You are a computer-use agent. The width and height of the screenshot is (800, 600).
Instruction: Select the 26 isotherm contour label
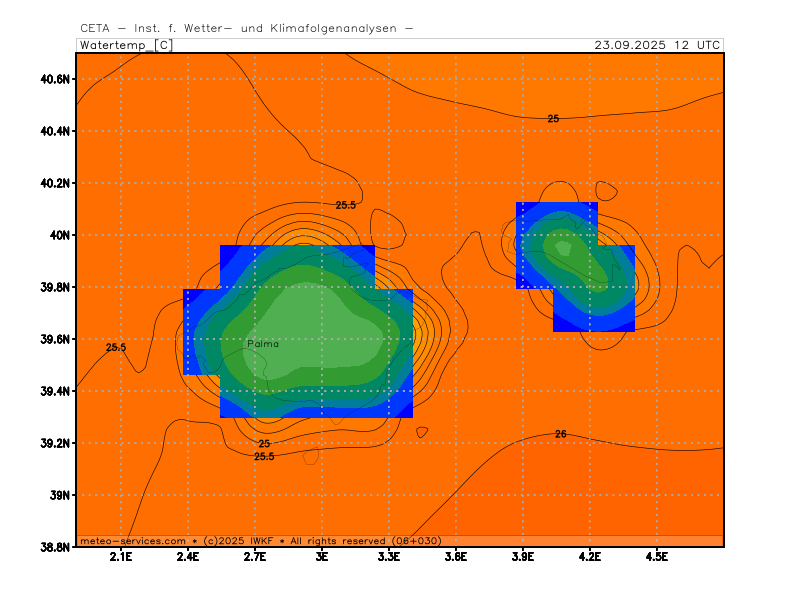pos(560,434)
